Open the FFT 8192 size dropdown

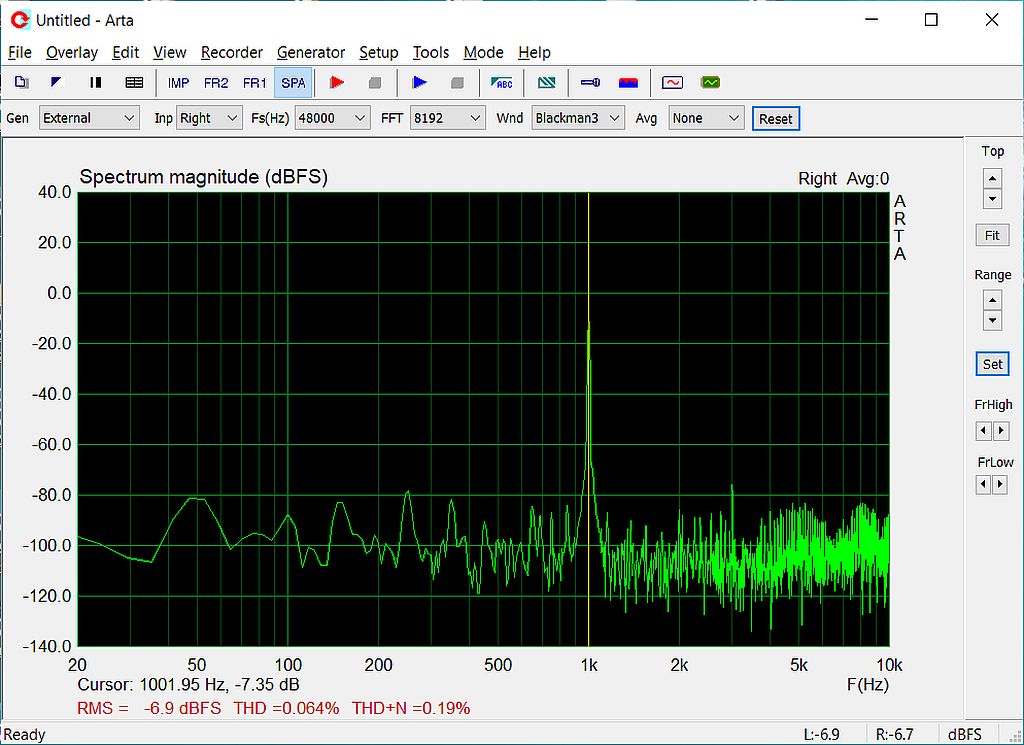pyautogui.click(x=447, y=118)
